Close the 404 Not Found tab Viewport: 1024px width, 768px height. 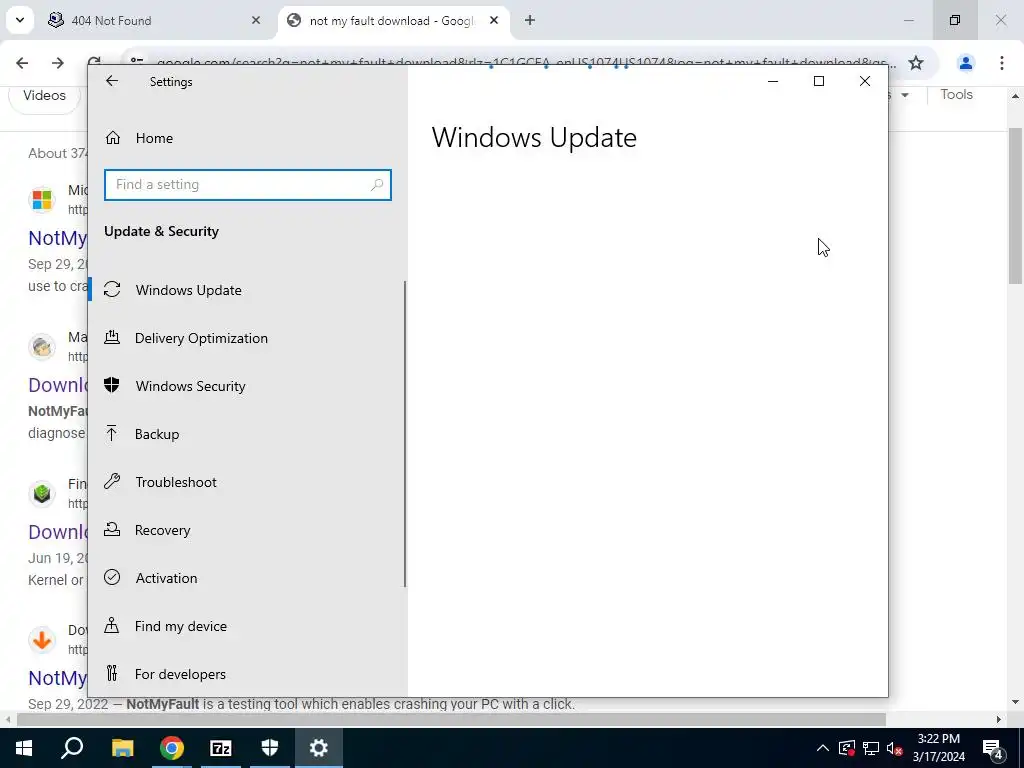[x=256, y=20]
